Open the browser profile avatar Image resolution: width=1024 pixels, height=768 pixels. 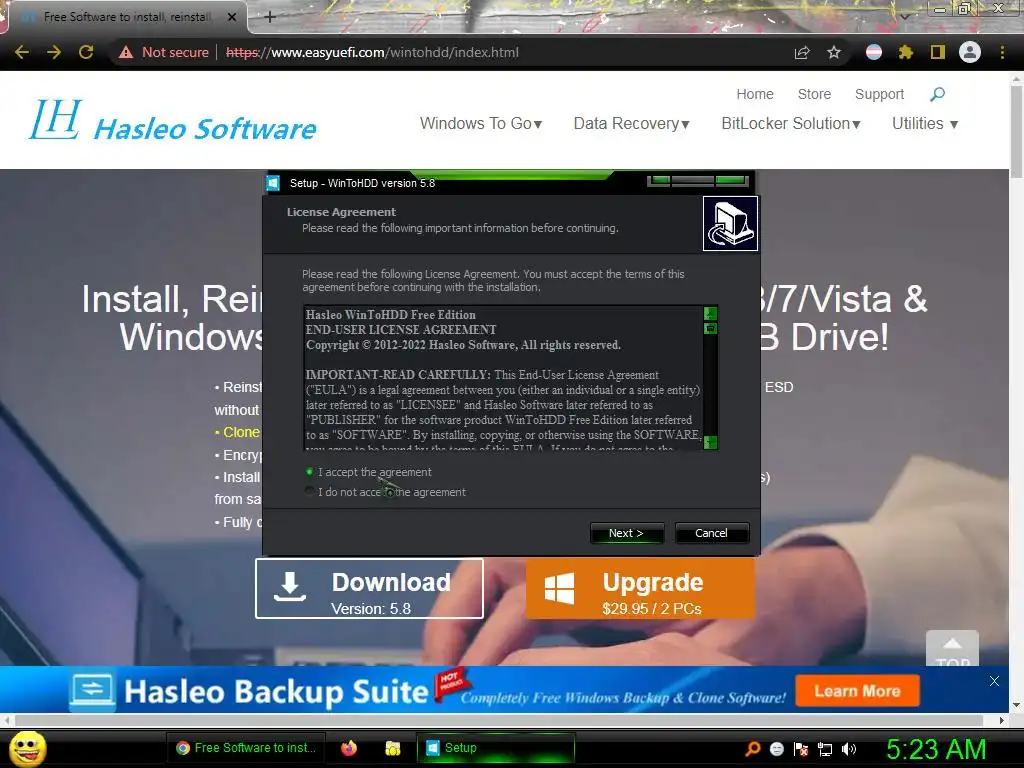click(x=970, y=52)
